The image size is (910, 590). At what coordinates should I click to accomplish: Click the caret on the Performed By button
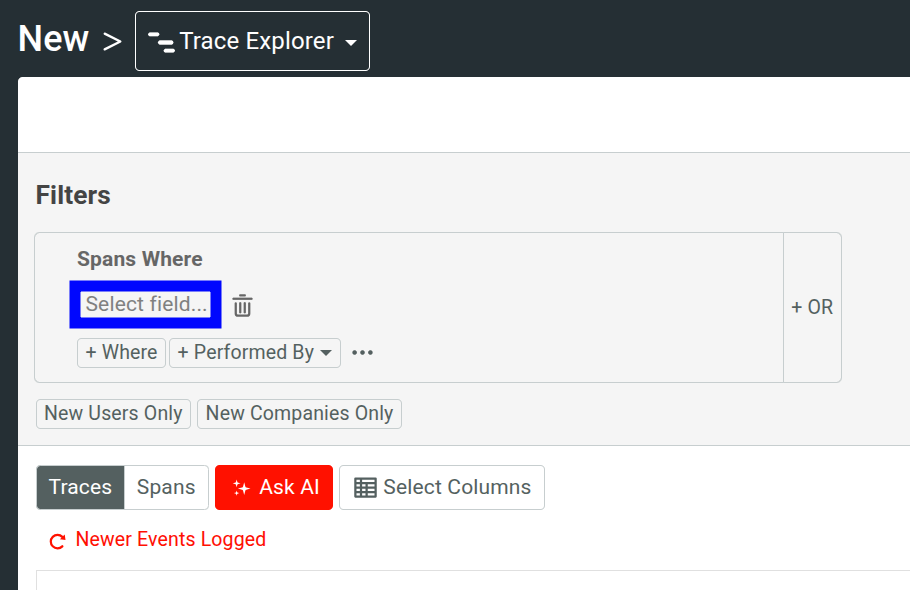[x=324, y=352]
